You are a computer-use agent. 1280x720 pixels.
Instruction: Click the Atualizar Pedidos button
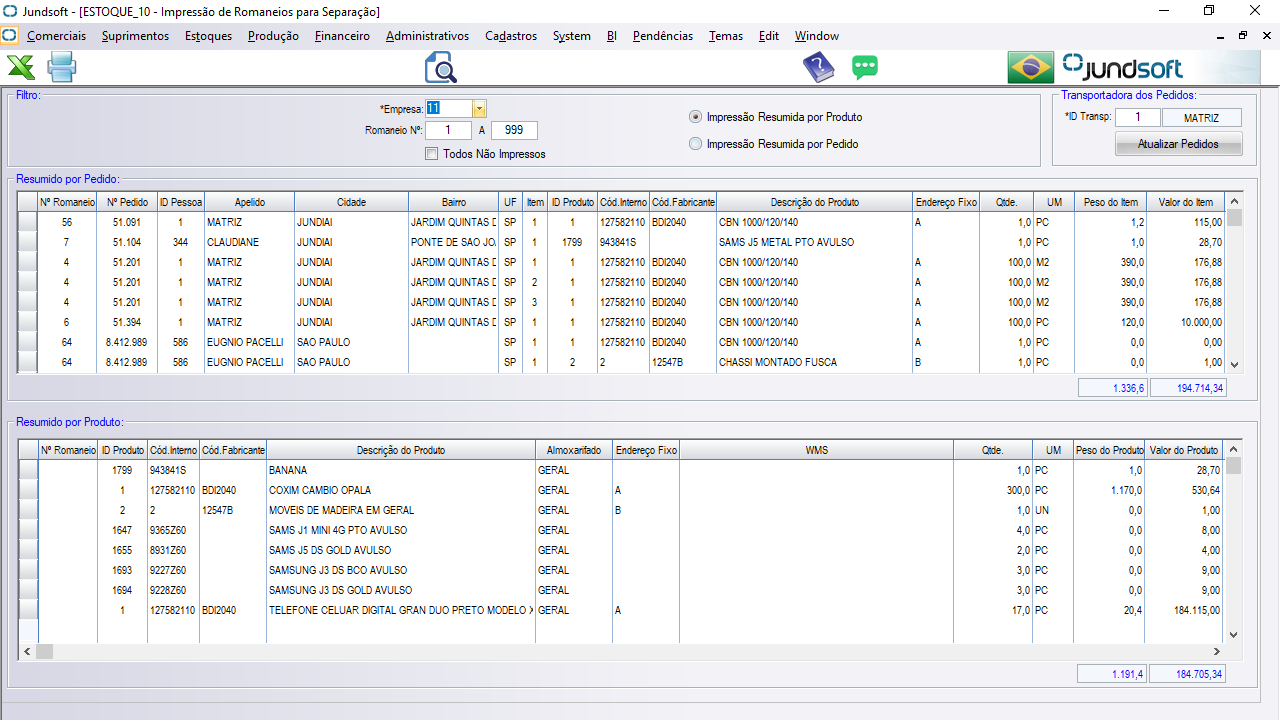click(1178, 144)
